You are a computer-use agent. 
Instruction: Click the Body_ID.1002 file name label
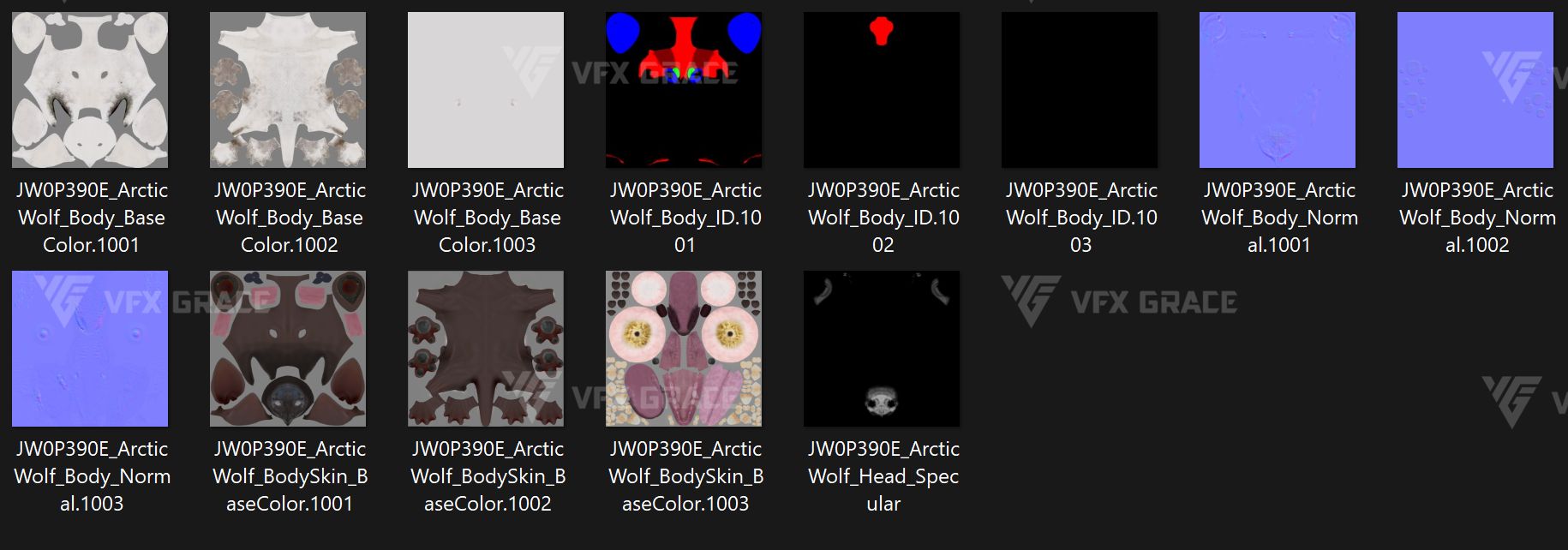pos(883,218)
